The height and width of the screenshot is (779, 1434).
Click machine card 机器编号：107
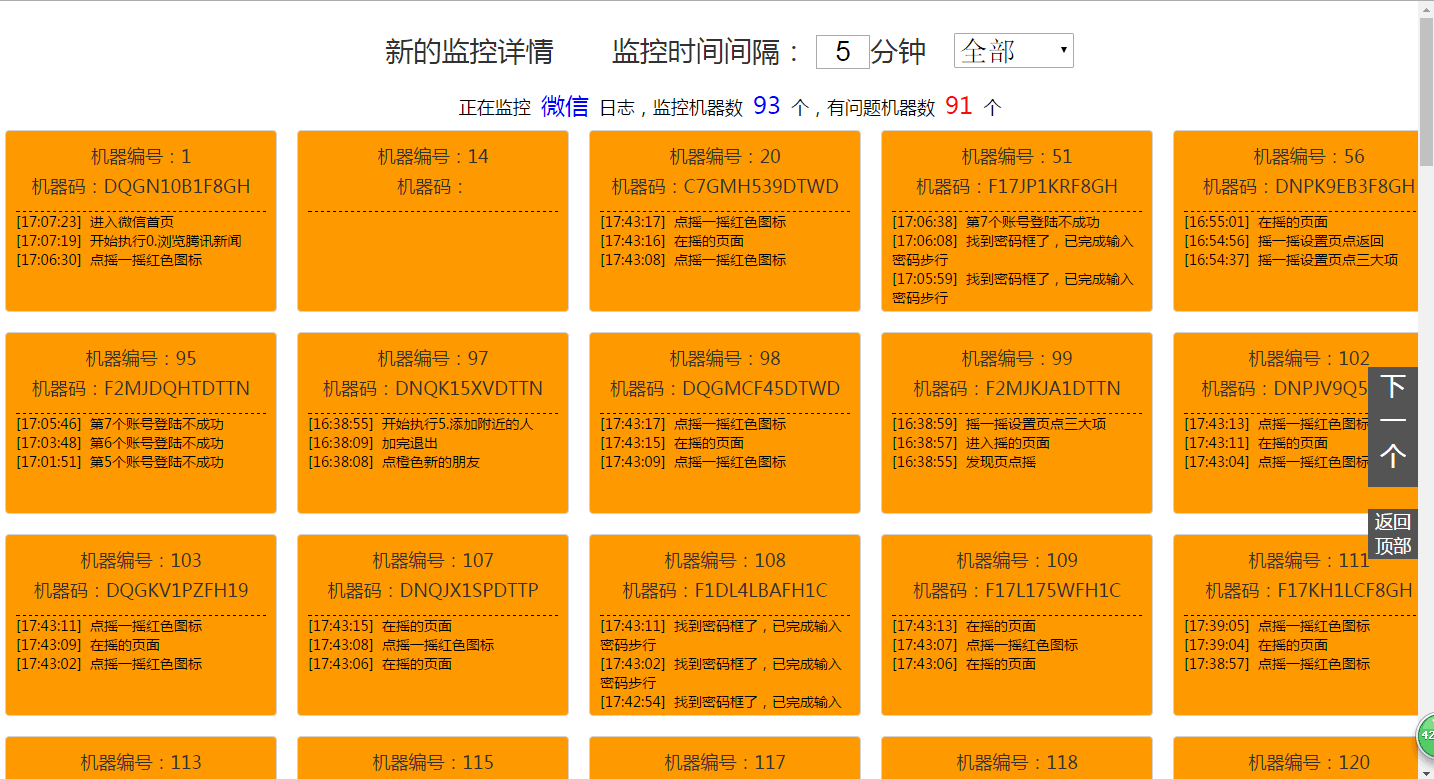tap(433, 625)
